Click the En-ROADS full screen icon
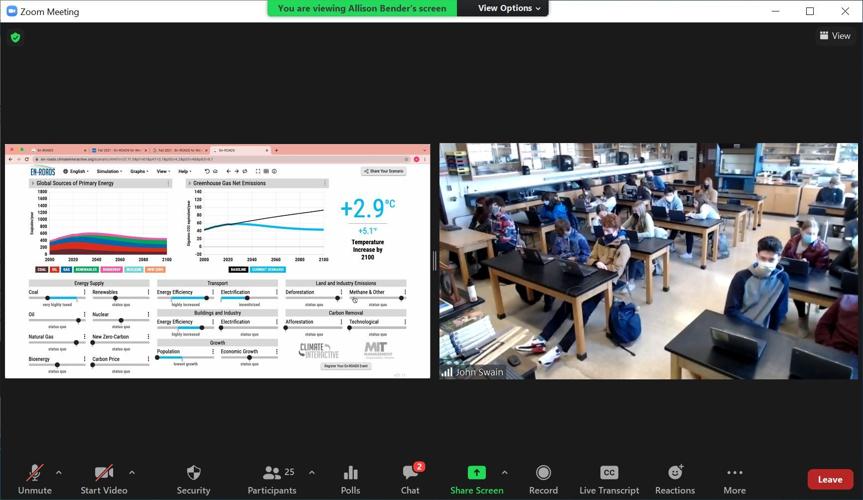This screenshot has height=500, width=863. 258,171
